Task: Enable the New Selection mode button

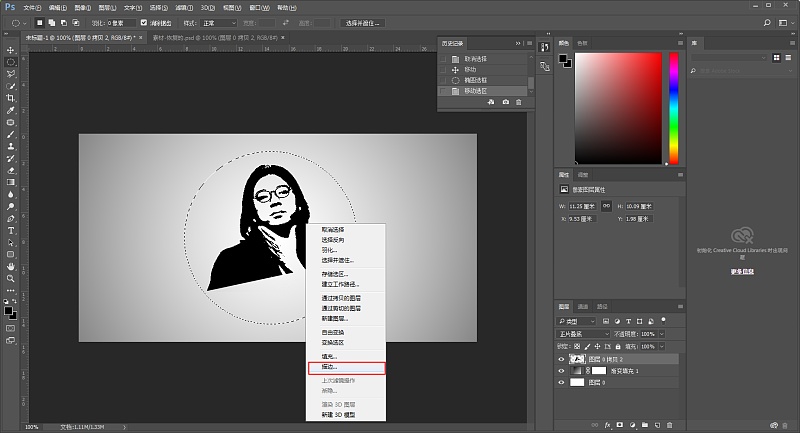Action: (39, 23)
